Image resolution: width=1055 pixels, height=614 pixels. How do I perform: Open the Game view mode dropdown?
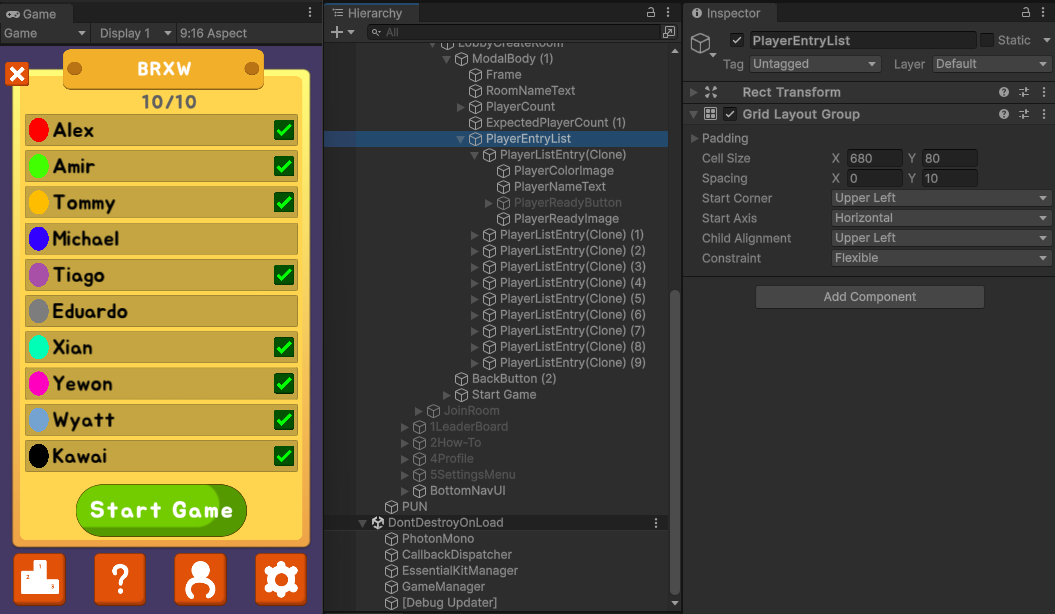coord(44,33)
